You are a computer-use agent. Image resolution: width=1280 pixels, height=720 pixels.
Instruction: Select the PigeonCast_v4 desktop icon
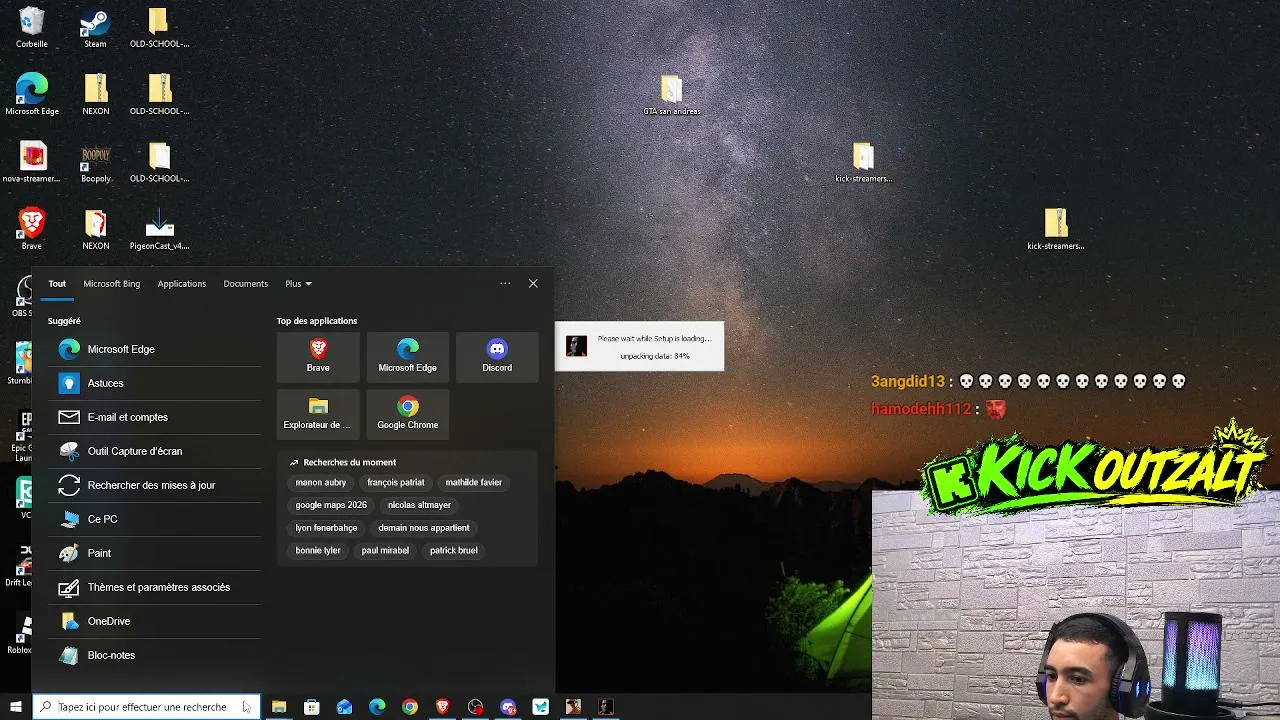tap(159, 230)
